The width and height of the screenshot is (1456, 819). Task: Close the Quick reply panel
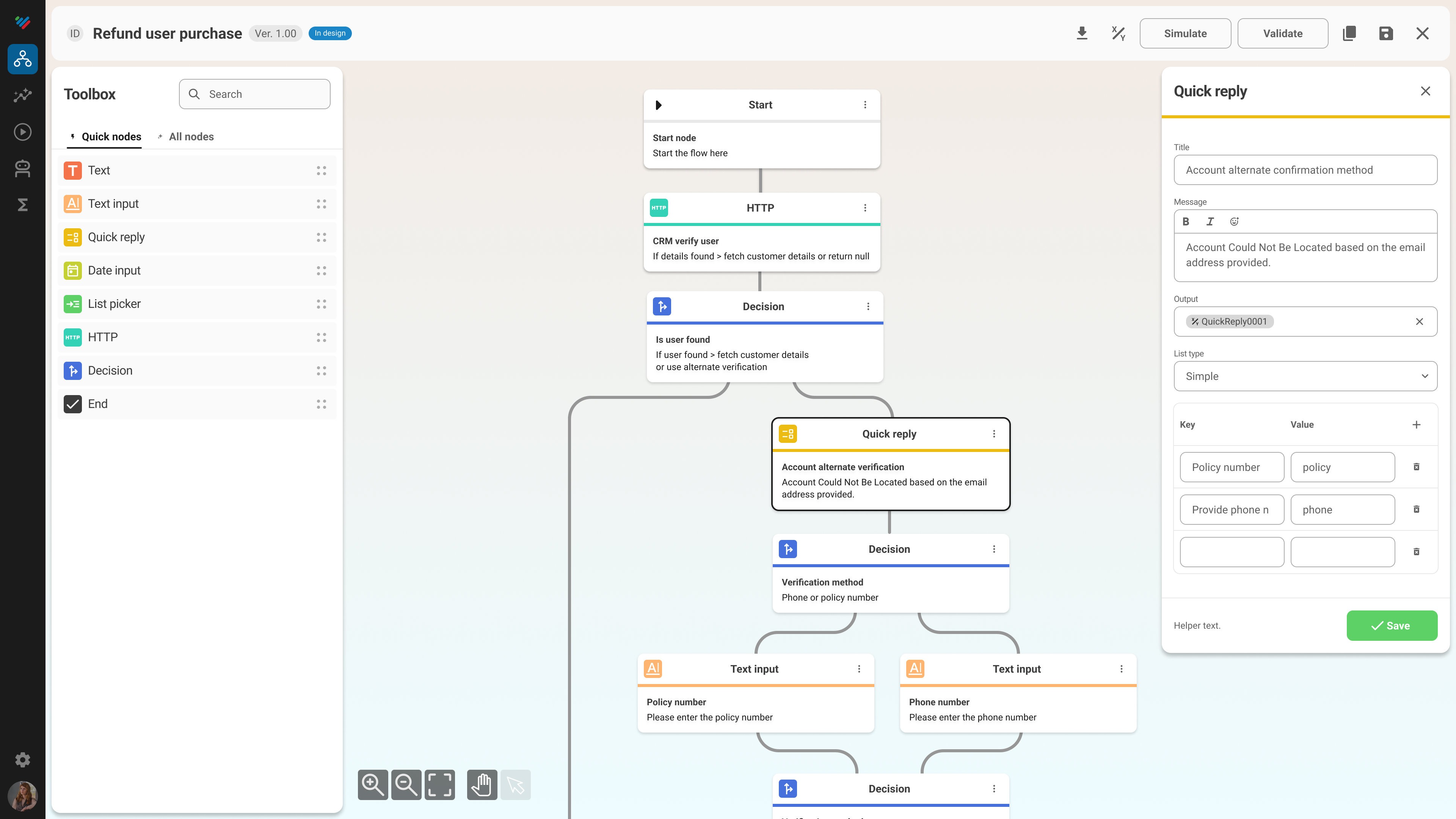pos(1426,91)
